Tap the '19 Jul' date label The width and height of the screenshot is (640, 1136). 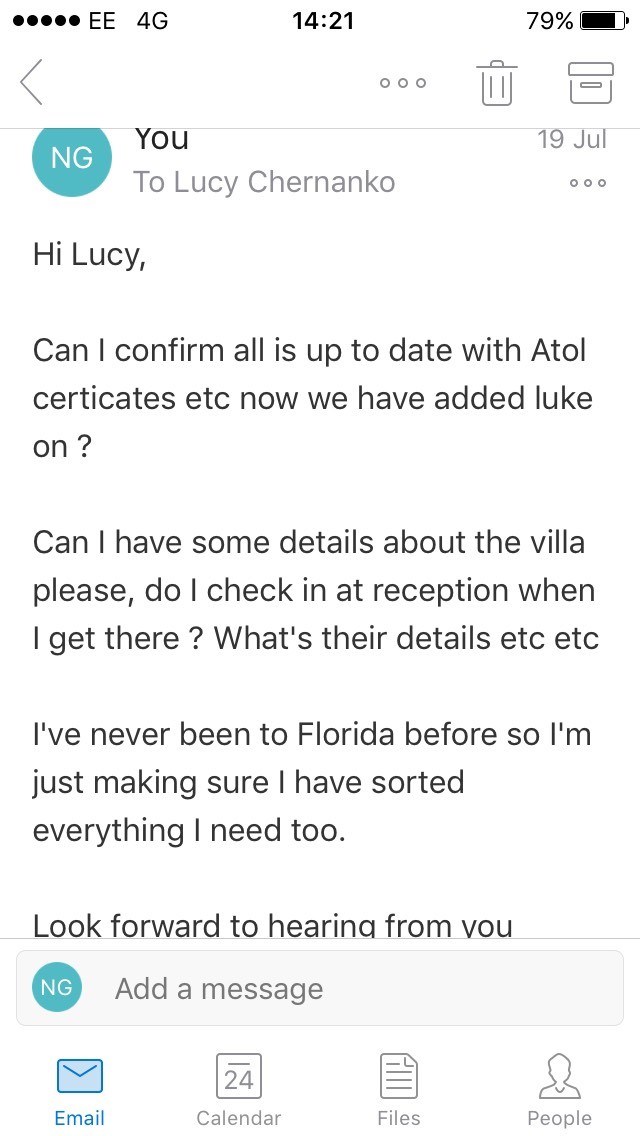[572, 140]
